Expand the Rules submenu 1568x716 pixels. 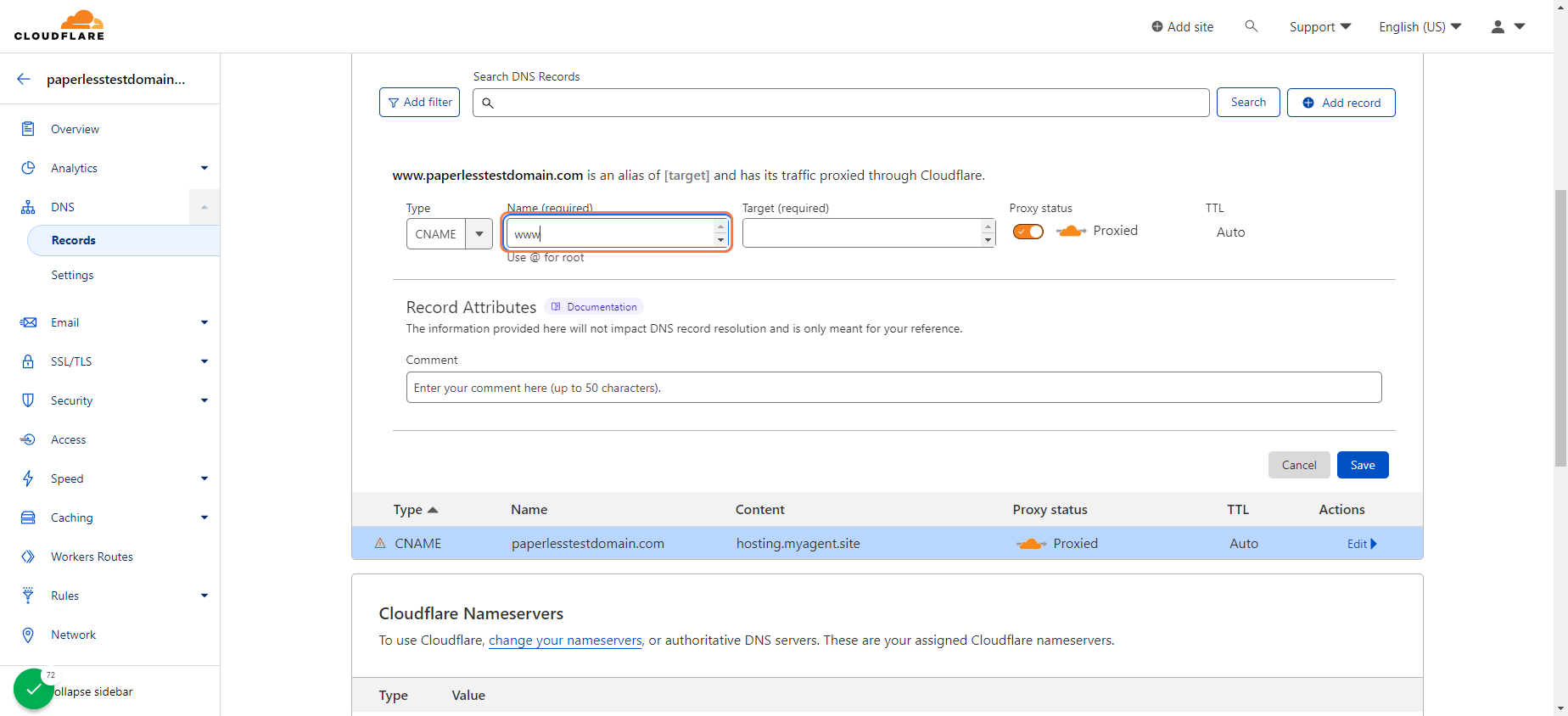click(x=204, y=596)
